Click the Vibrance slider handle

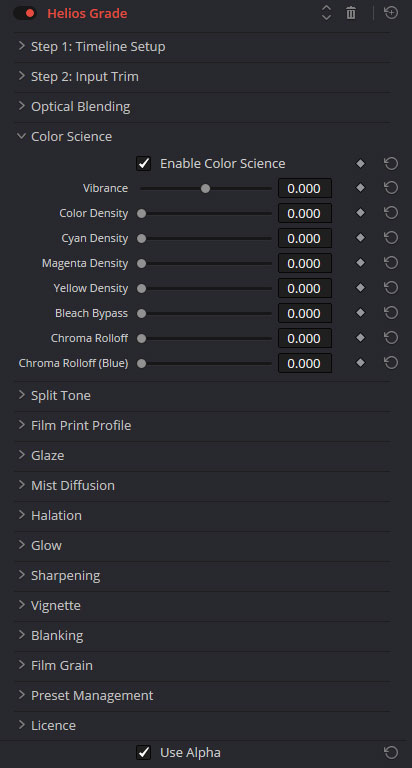point(206,189)
